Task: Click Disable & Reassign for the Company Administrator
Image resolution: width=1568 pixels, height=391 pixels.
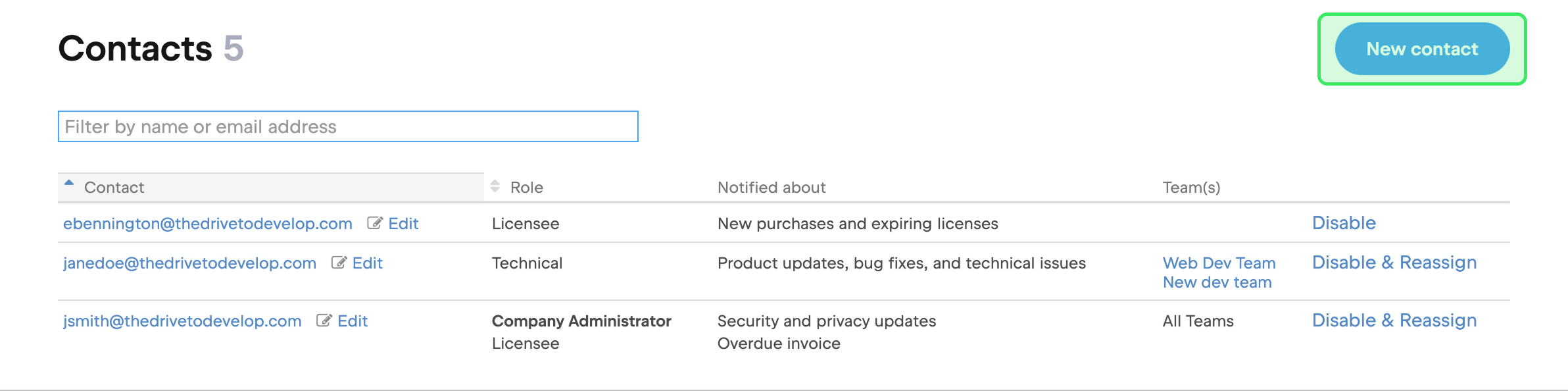Action: tap(1394, 321)
